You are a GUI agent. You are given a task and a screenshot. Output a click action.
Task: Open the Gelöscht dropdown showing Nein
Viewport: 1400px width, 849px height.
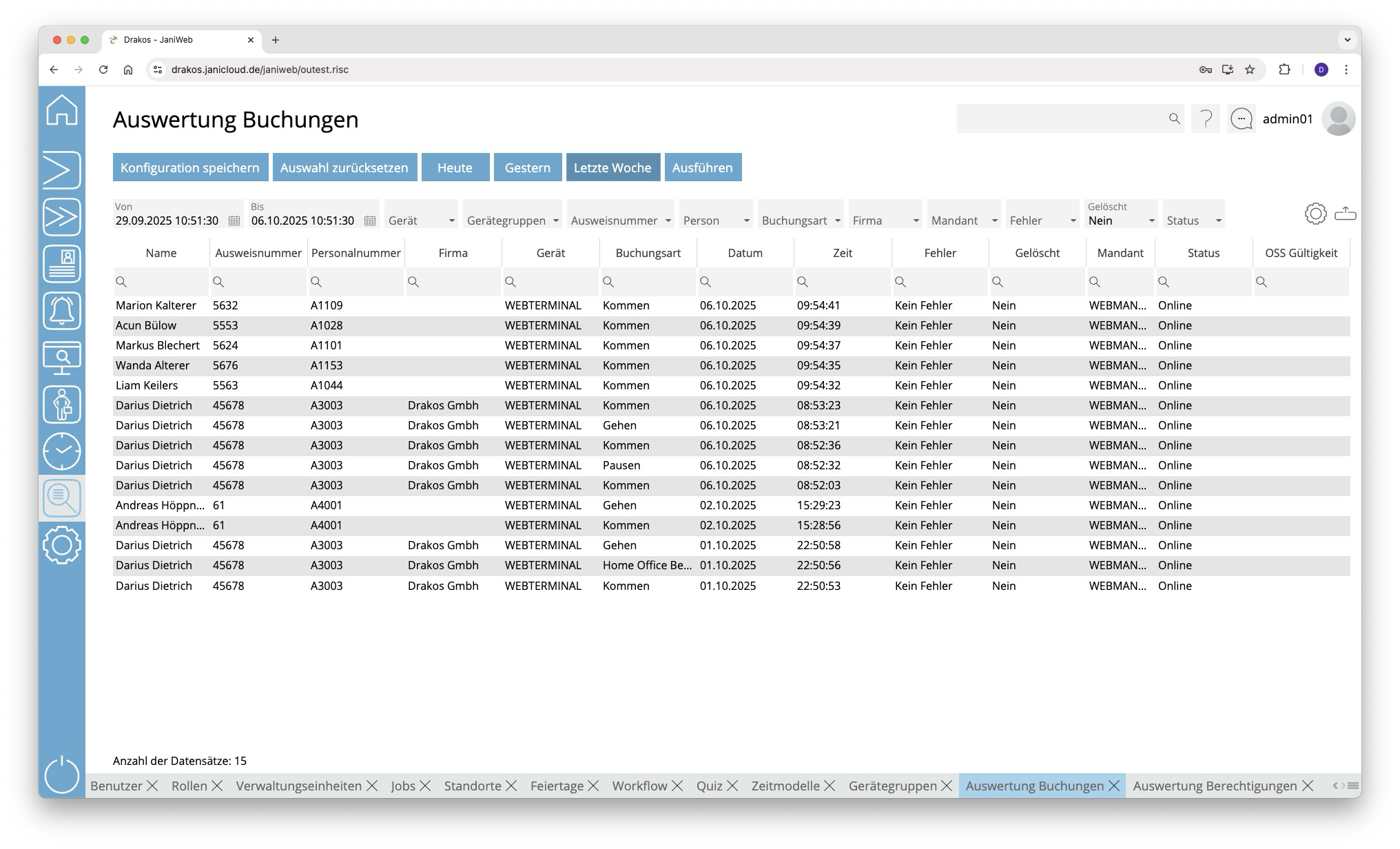click(x=1151, y=221)
